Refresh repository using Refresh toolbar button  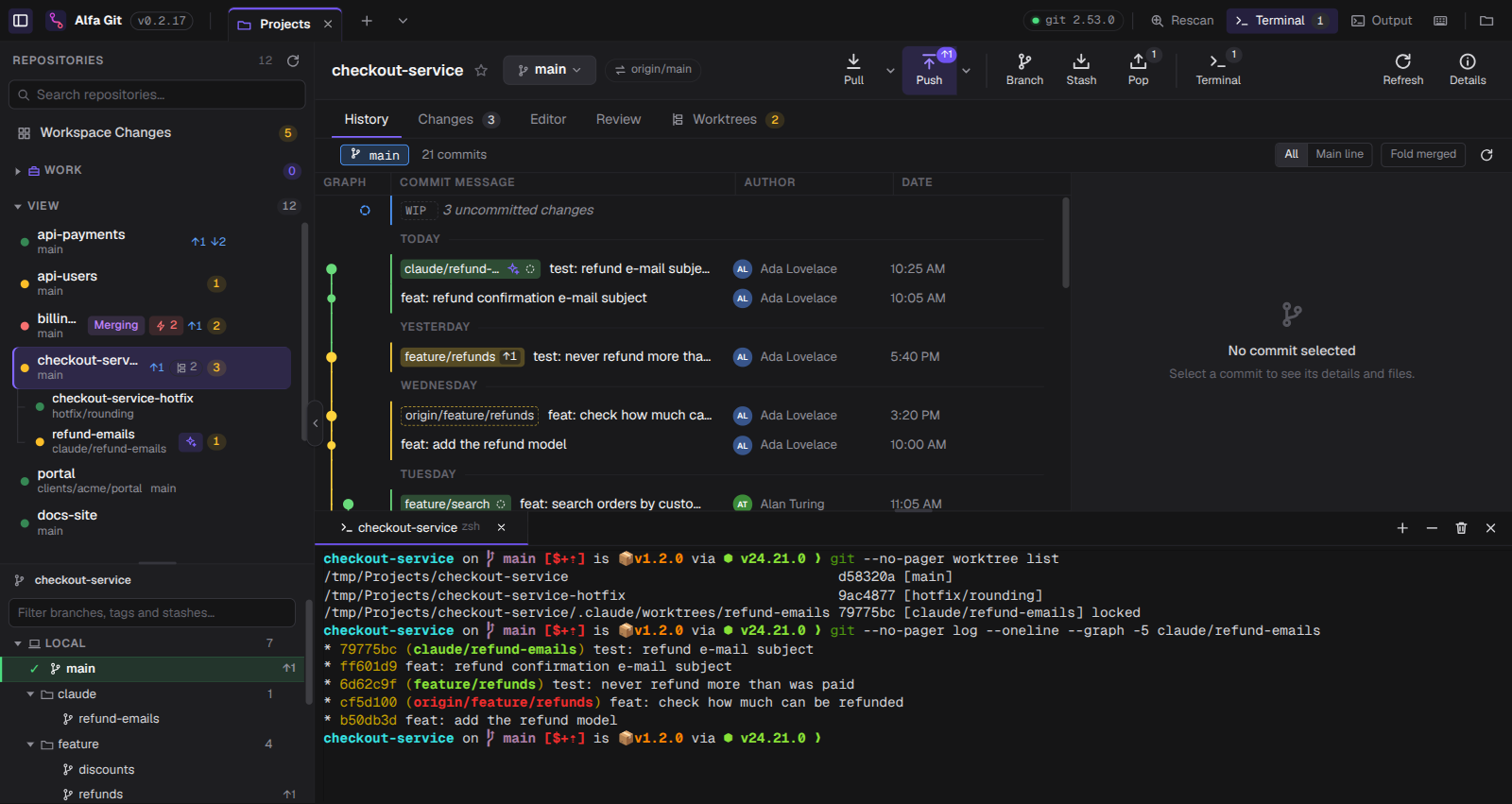tap(1402, 70)
